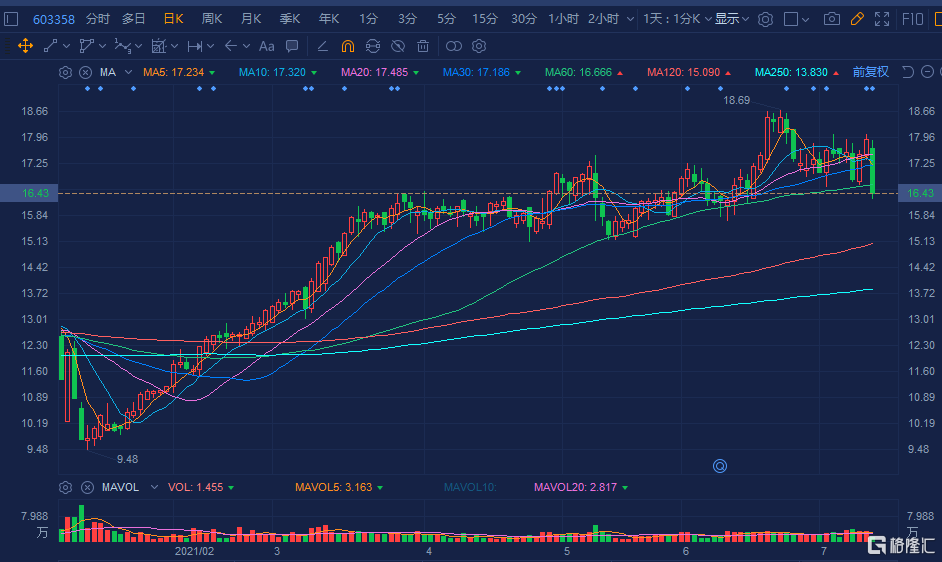
Task: Select the 1分 timeframe
Action: point(368,19)
